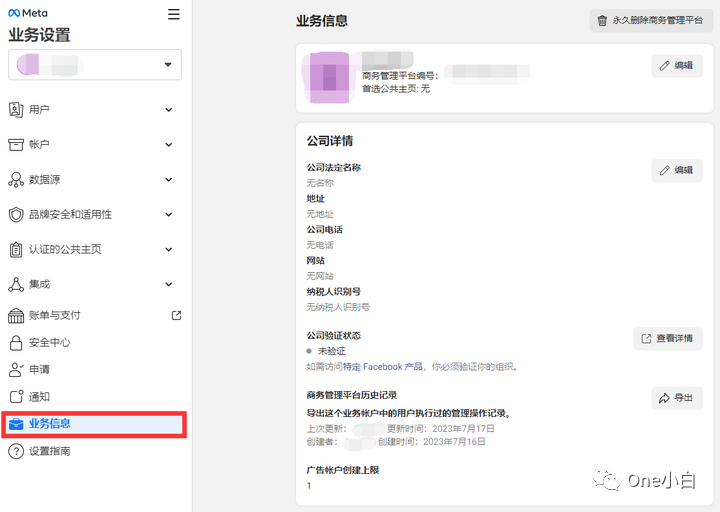Image resolution: width=720 pixels, height=512 pixels.
Task: Click the 无名称 value text
Action: 320,183
